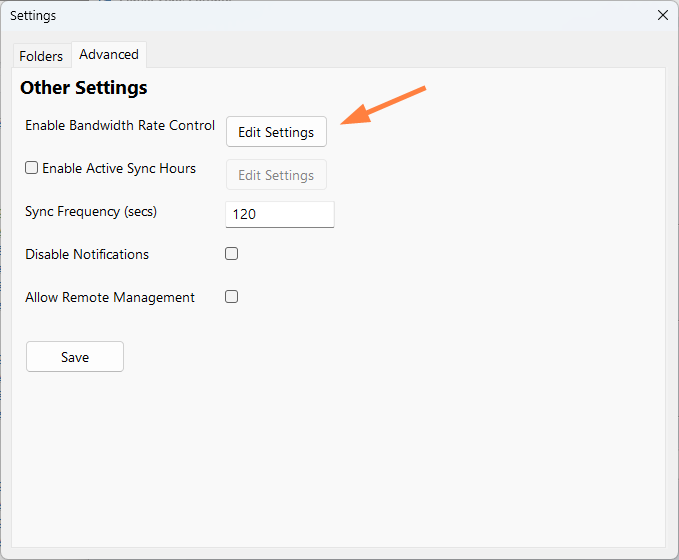Image resolution: width=679 pixels, height=560 pixels.
Task: Tick the Disable Notifications checkbox
Action: coord(231,254)
